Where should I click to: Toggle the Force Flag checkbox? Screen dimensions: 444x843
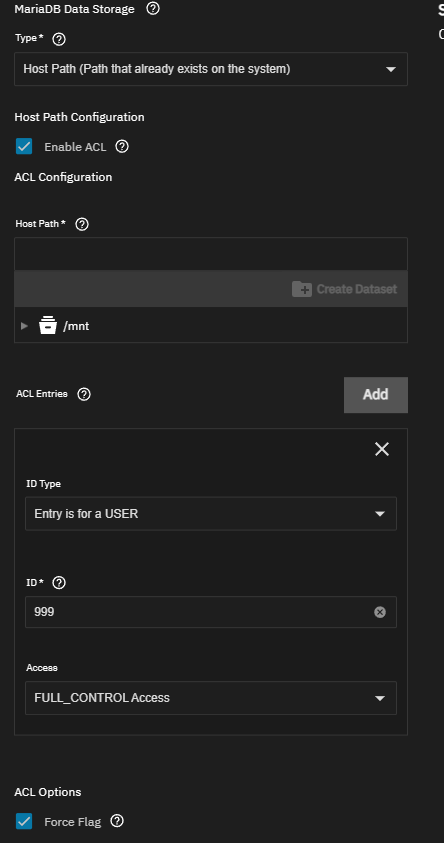click(x=24, y=821)
